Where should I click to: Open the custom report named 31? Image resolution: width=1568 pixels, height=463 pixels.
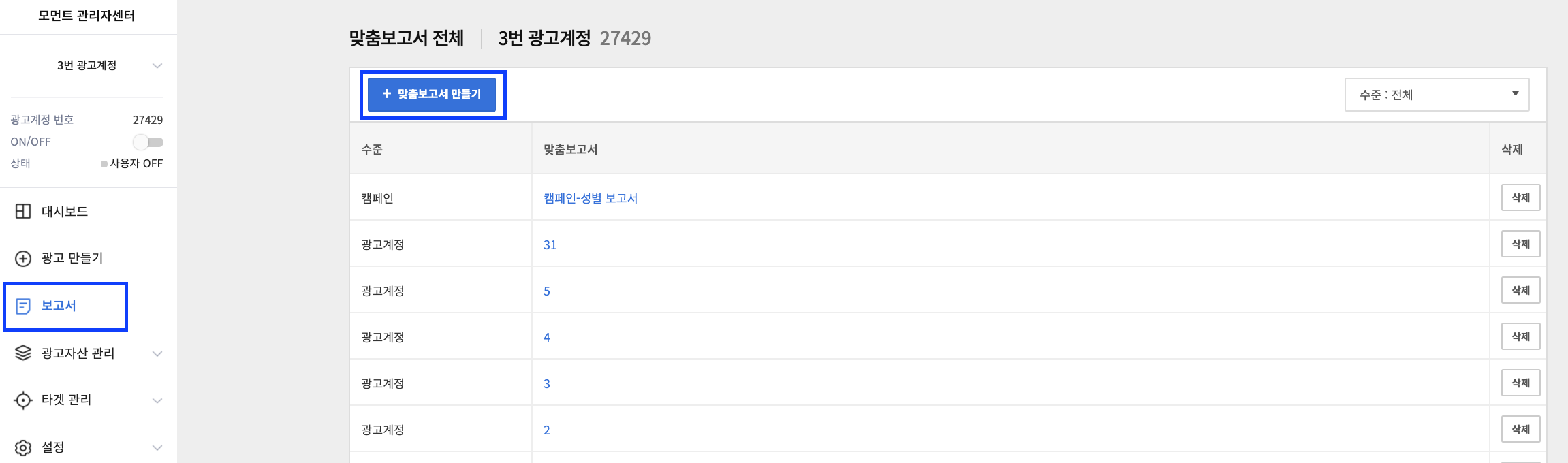point(550,244)
